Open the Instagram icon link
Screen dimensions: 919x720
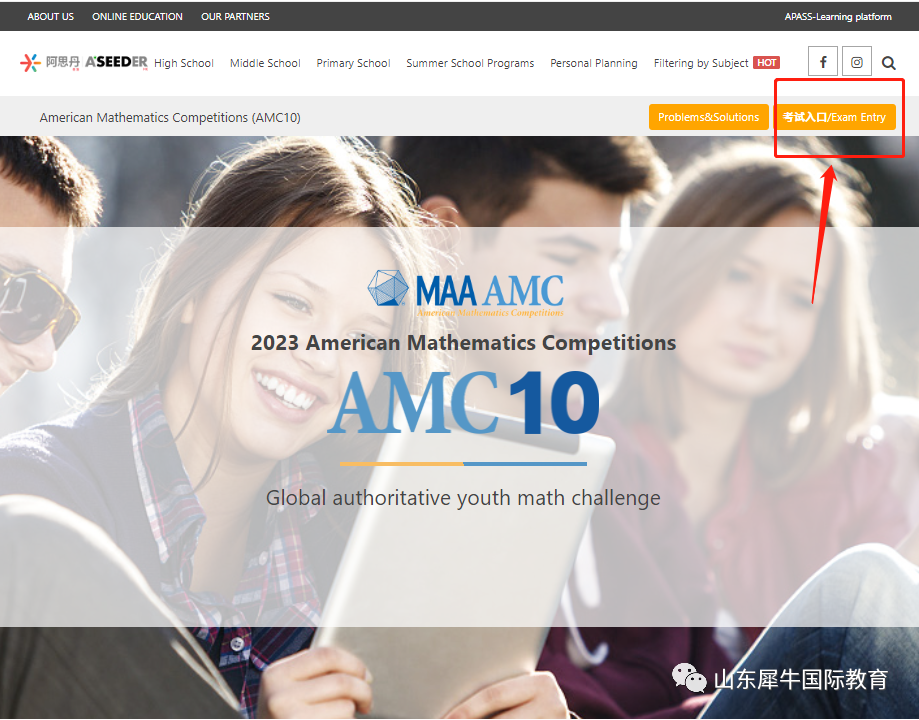857,62
